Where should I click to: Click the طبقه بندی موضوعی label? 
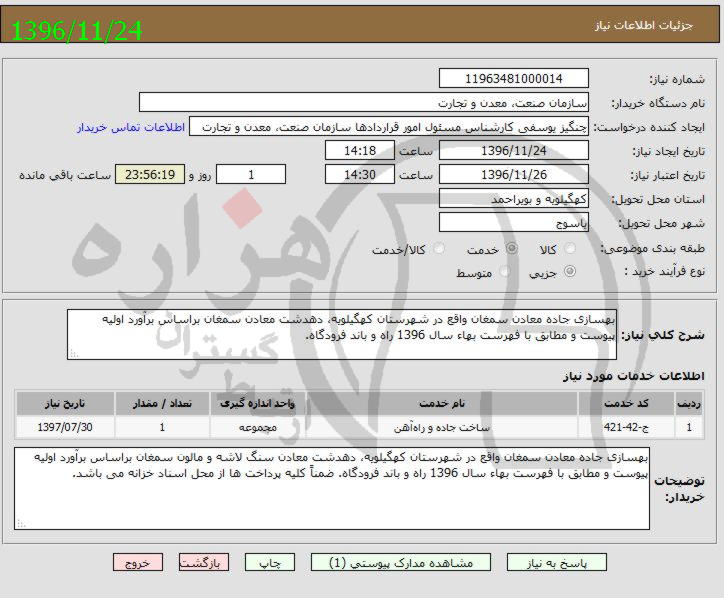(652, 249)
